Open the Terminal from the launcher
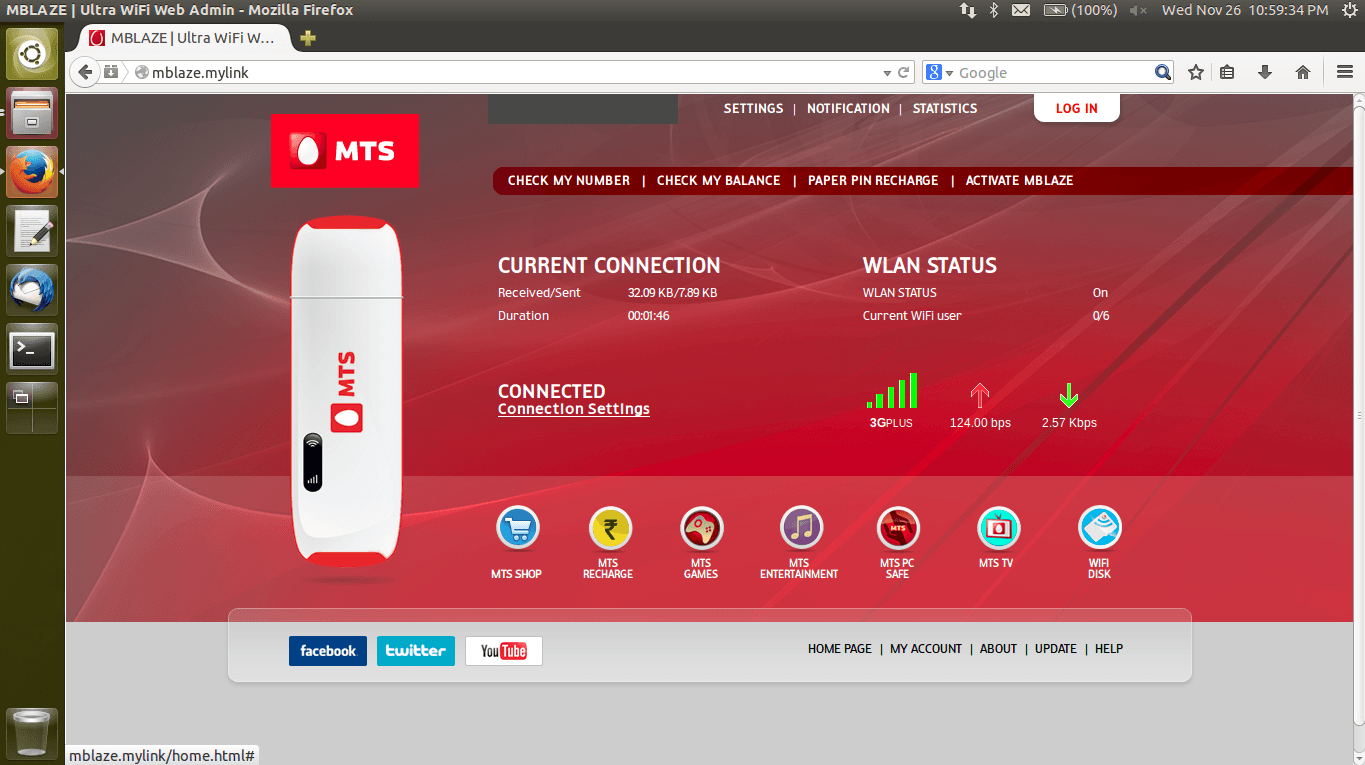This screenshot has width=1365, height=765. click(x=33, y=349)
